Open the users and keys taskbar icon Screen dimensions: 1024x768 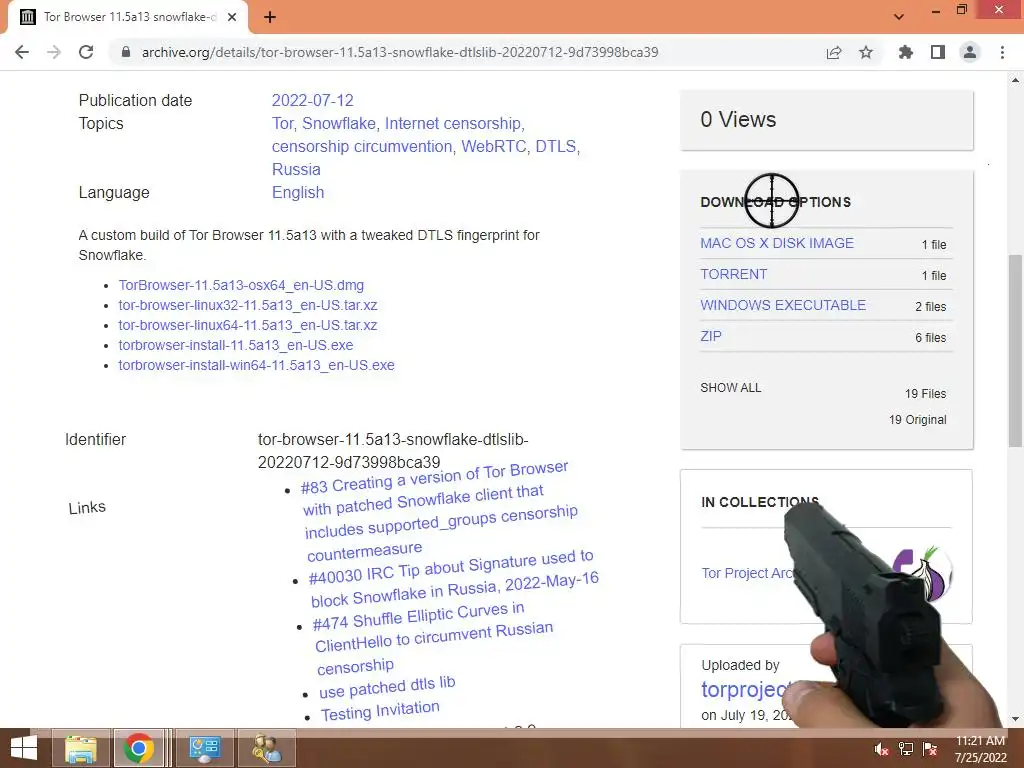pos(266,748)
